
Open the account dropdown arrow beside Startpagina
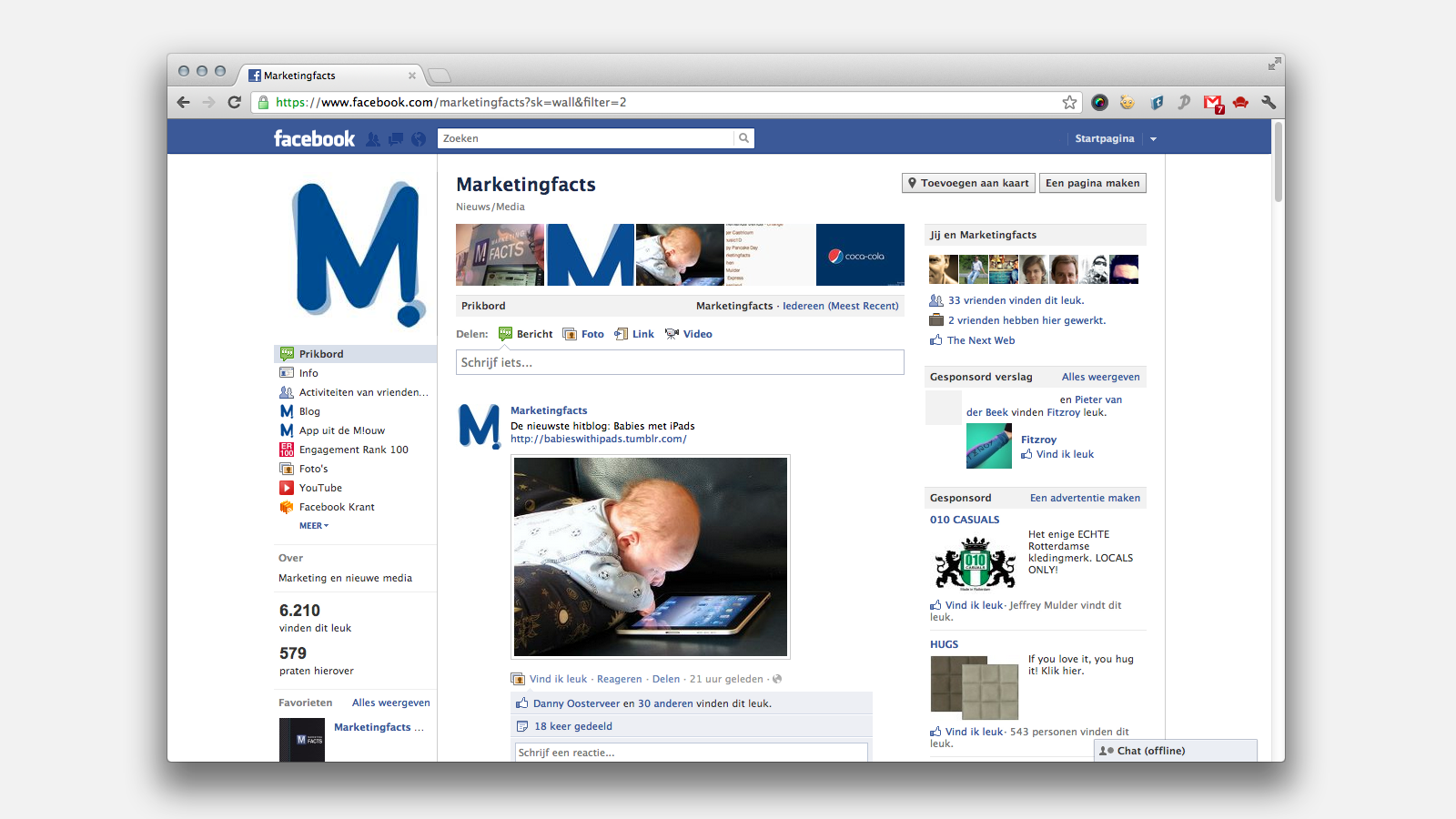click(x=1153, y=139)
